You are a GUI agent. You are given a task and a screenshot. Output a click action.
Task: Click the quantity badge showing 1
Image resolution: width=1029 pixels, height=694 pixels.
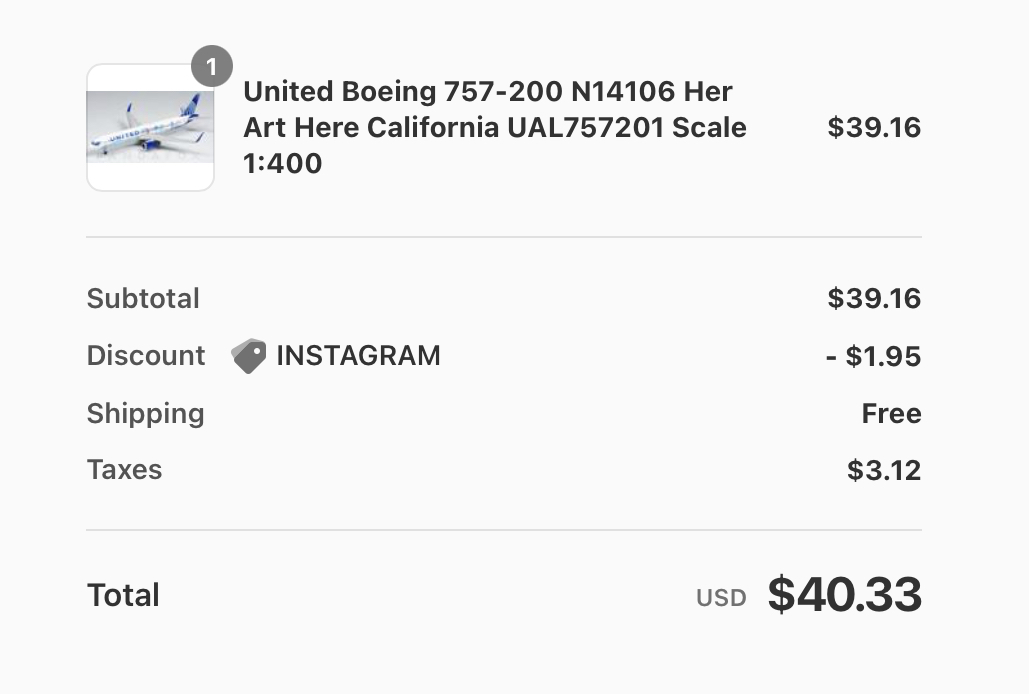(x=211, y=67)
